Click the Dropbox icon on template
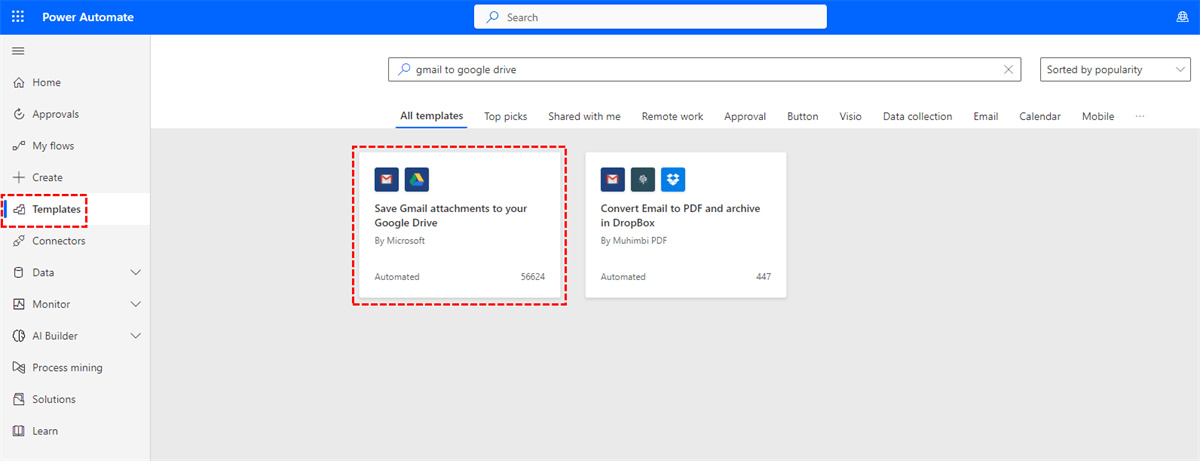Image resolution: width=1200 pixels, height=461 pixels. click(673, 179)
